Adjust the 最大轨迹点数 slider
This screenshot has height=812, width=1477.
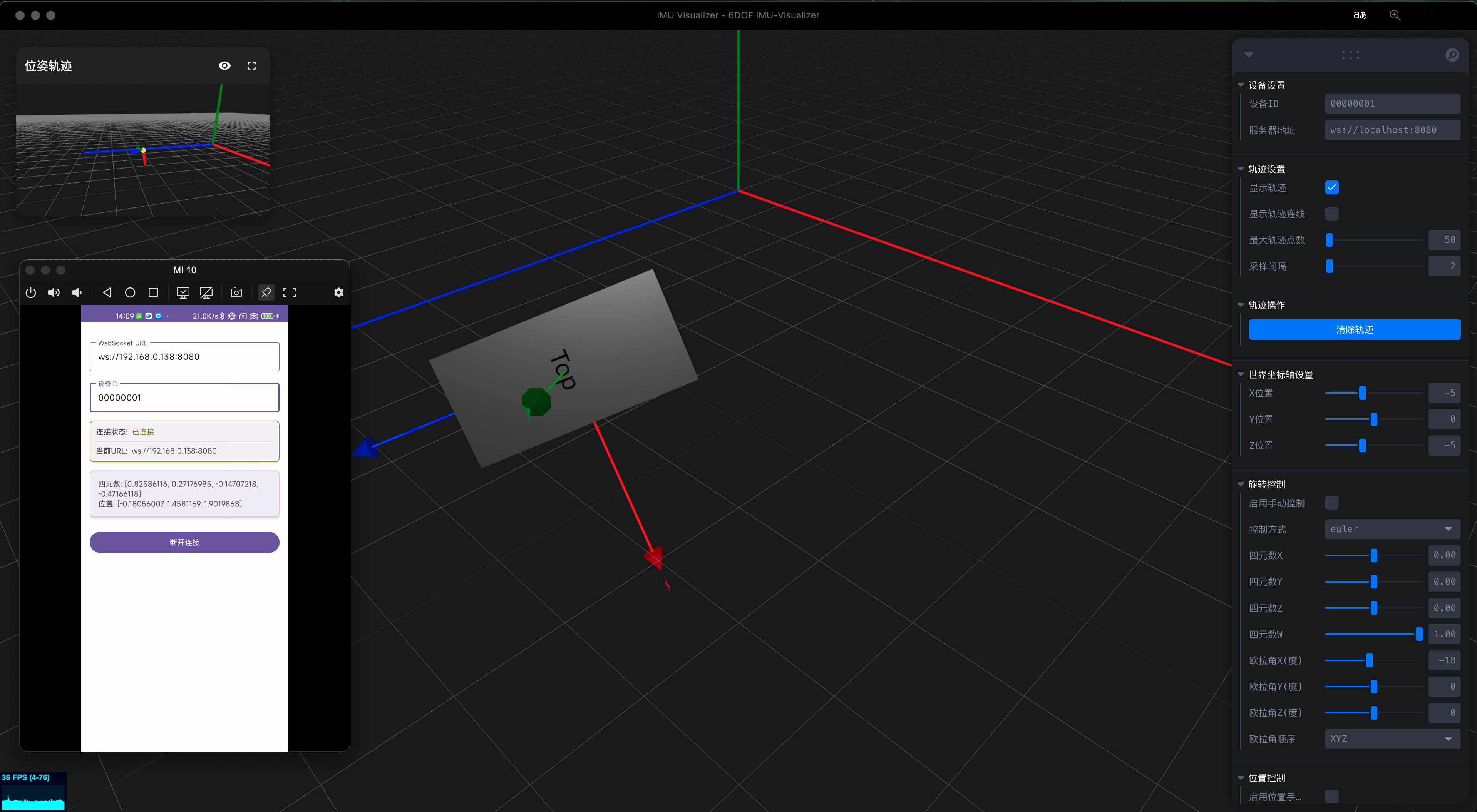(x=1330, y=240)
